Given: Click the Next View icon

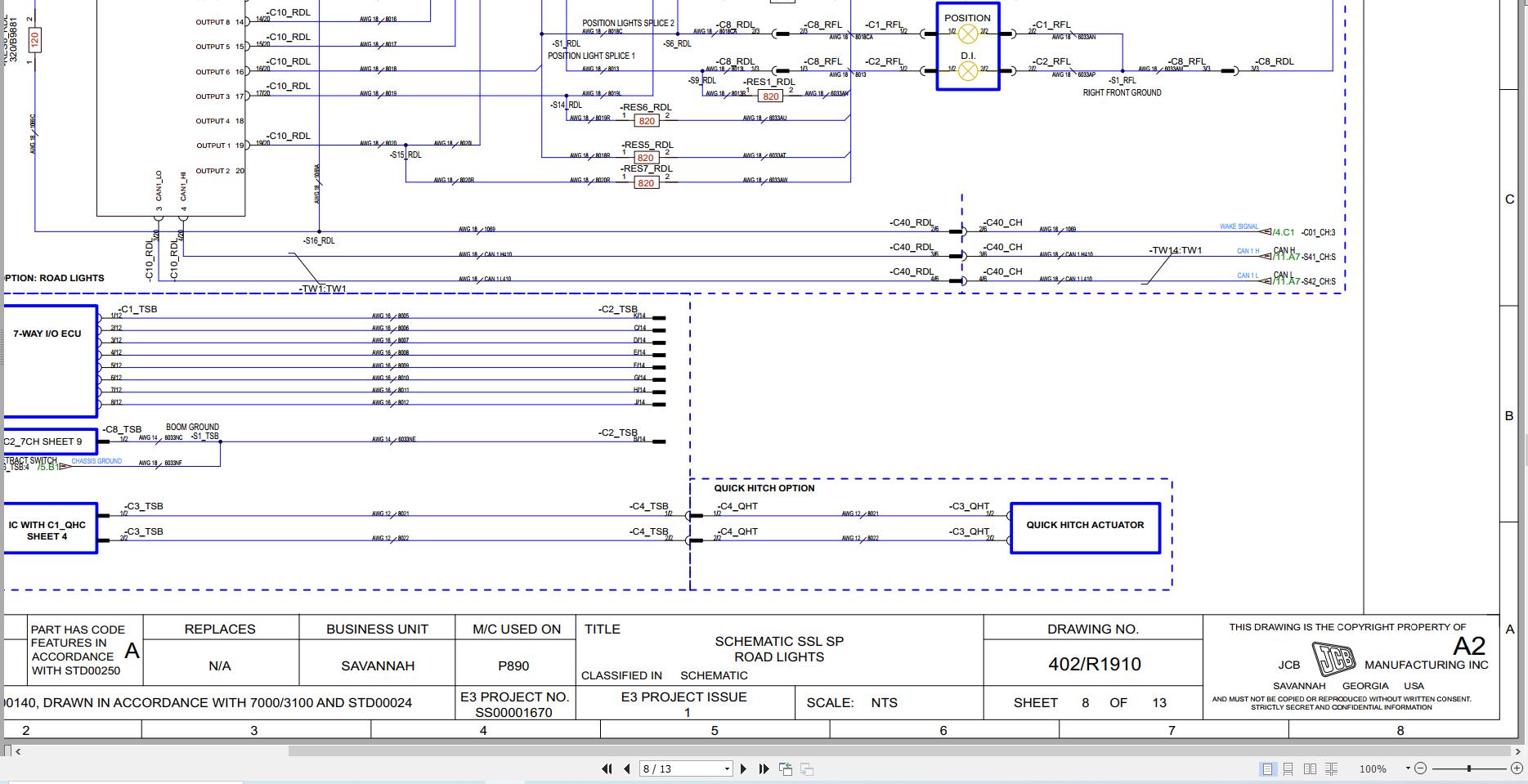Looking at the screenshot, I should point(806,768).
